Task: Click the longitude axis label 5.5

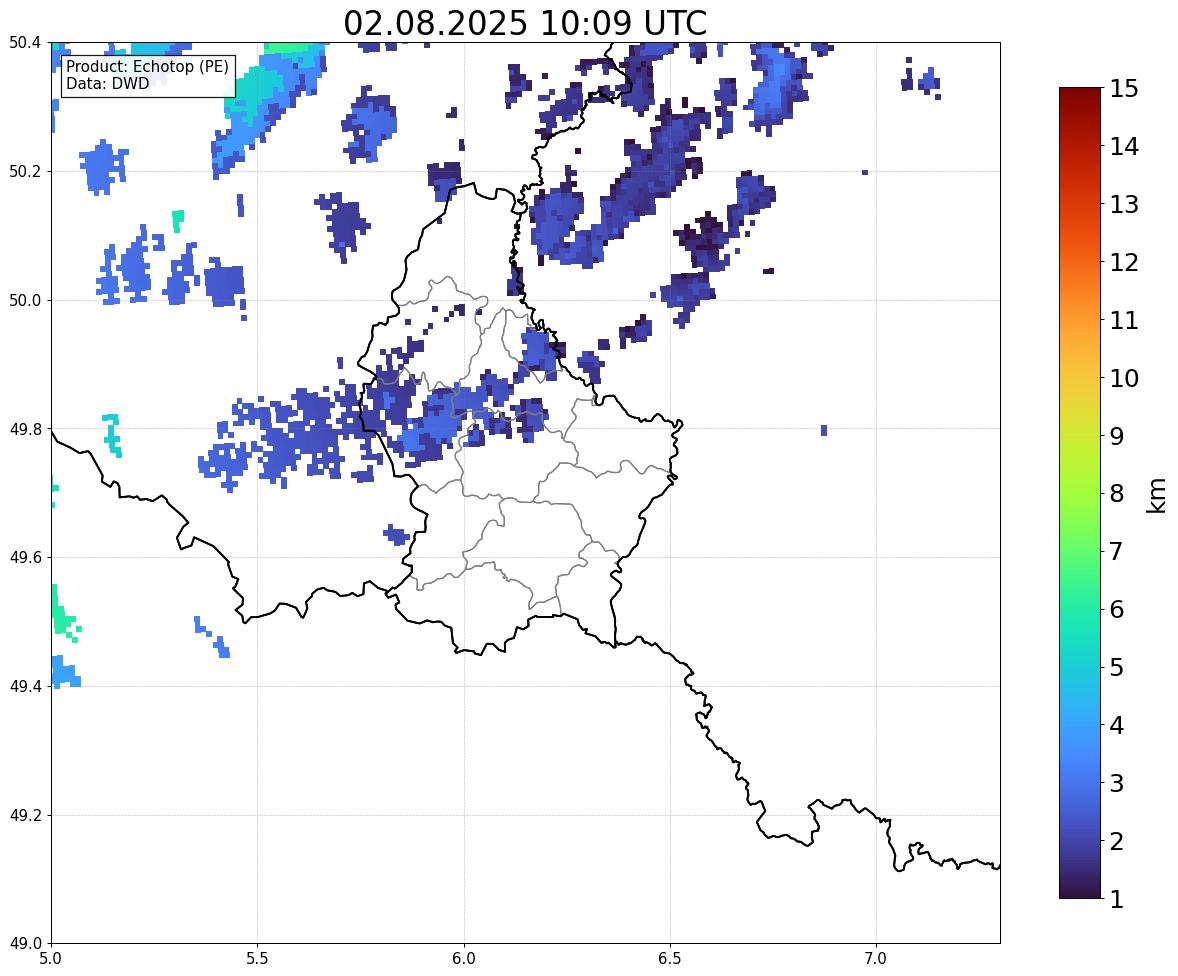Action: pos(258,959)
